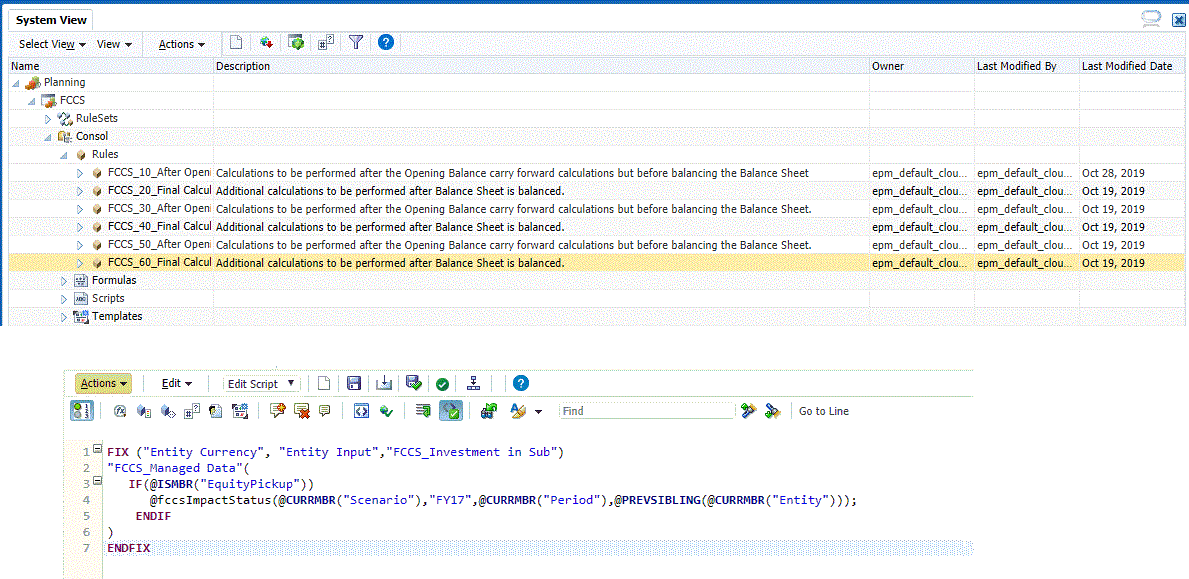Screen dimensions: 1189x579
Task: Select the FCCS_40_Final Calcul rule
Action: [x=159, y=227]
